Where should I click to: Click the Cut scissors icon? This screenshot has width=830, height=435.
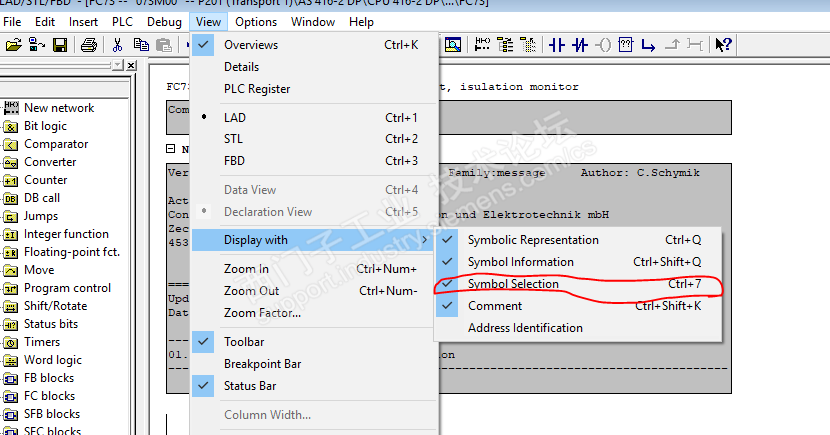point(117,45)
